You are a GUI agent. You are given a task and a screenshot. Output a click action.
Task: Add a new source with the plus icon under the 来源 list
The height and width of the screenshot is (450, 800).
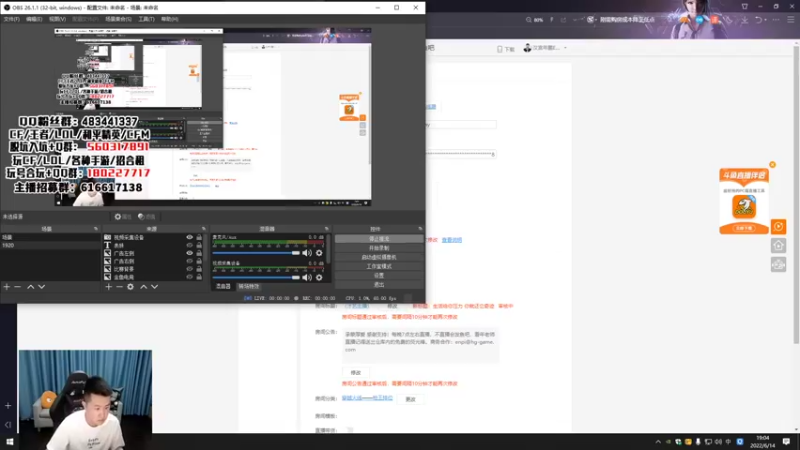[x=108, y=287]
